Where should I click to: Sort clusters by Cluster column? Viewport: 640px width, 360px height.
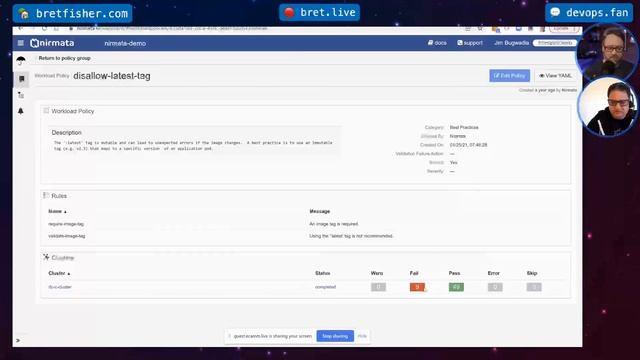click(59, 273)
